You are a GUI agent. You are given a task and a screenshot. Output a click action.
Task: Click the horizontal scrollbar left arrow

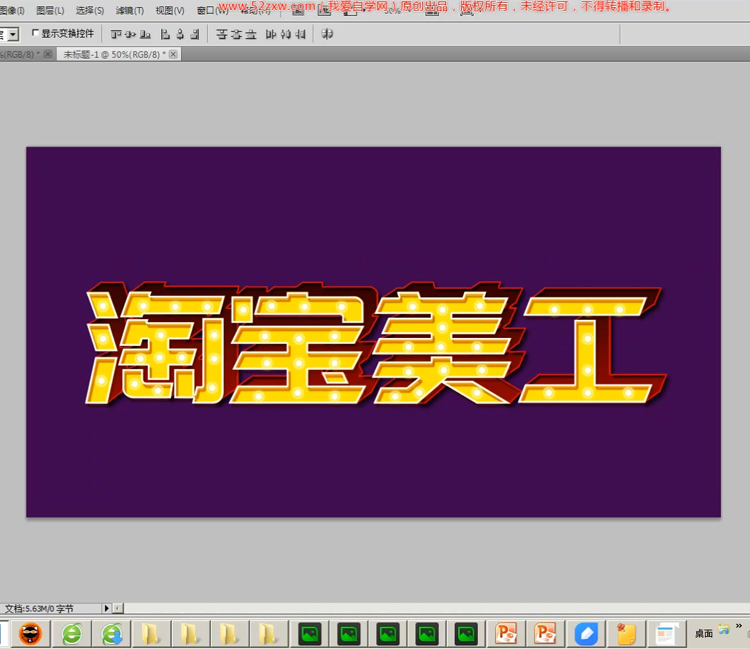118,608
